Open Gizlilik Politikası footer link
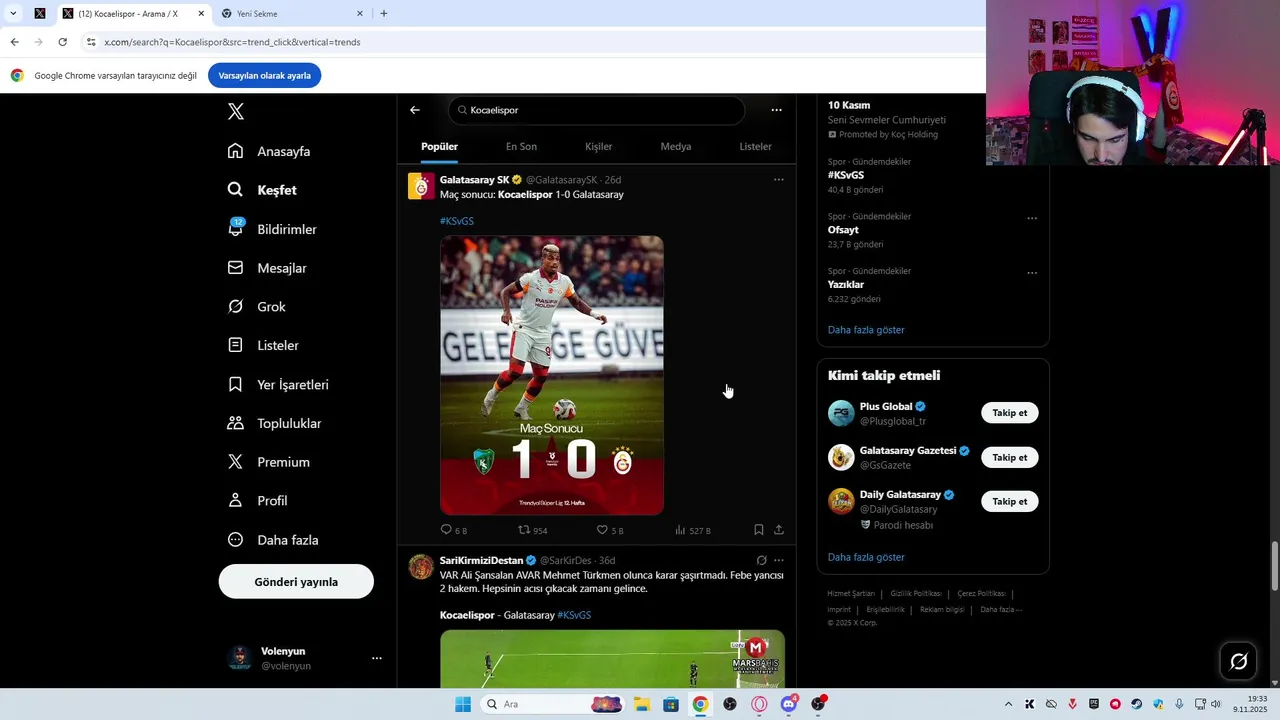1280x720 pixels. (915, 594)
